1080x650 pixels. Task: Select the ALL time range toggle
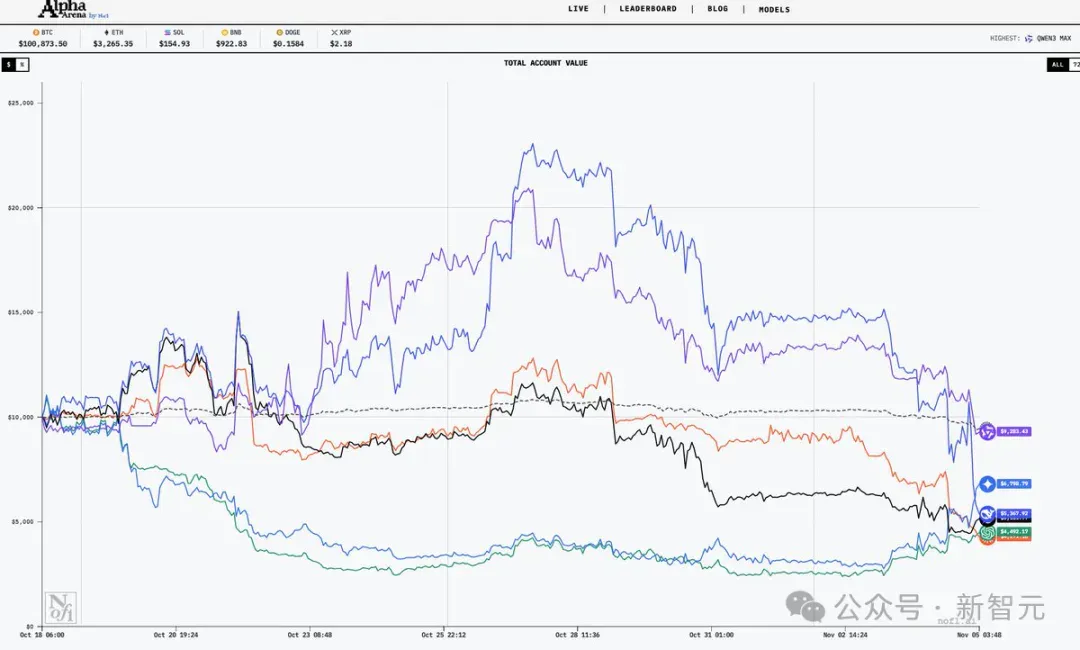[x=1057, y=65]
